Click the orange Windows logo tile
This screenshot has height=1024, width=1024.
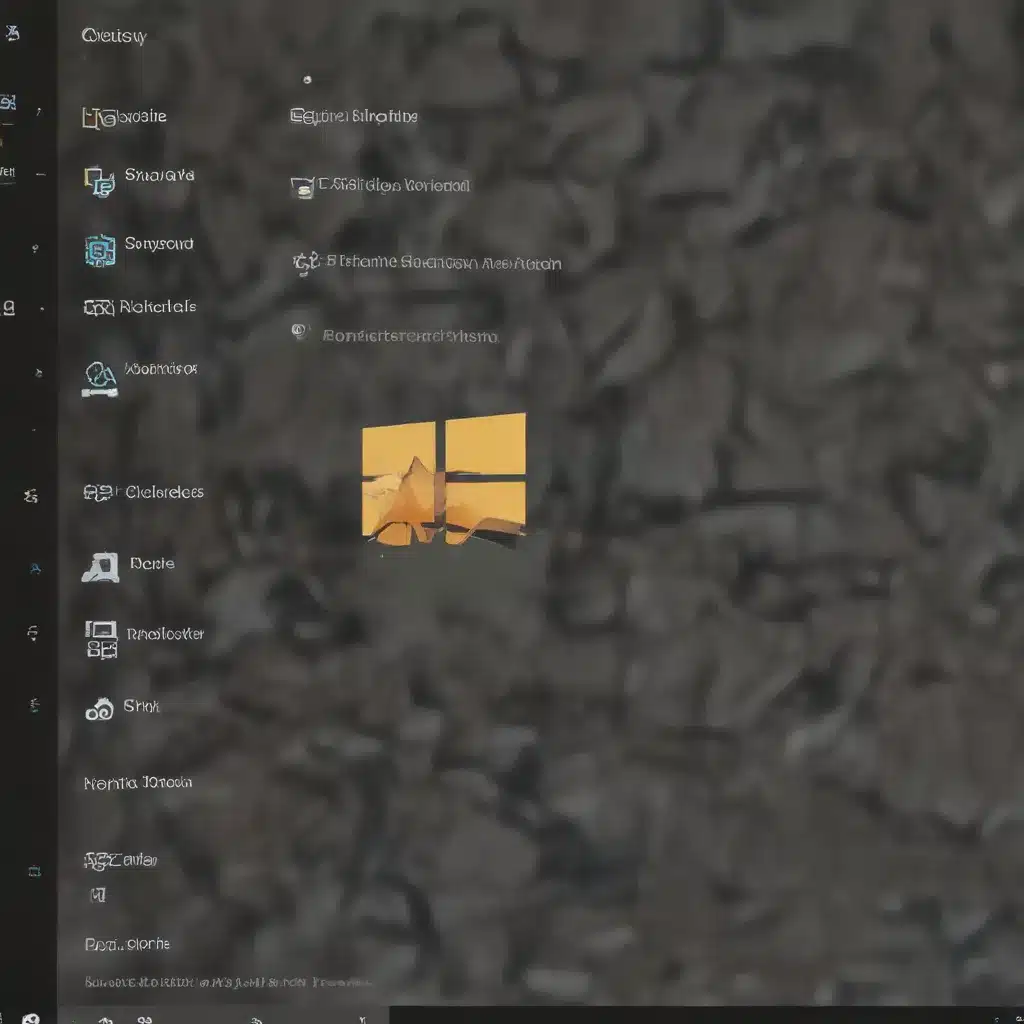point(443,478)
